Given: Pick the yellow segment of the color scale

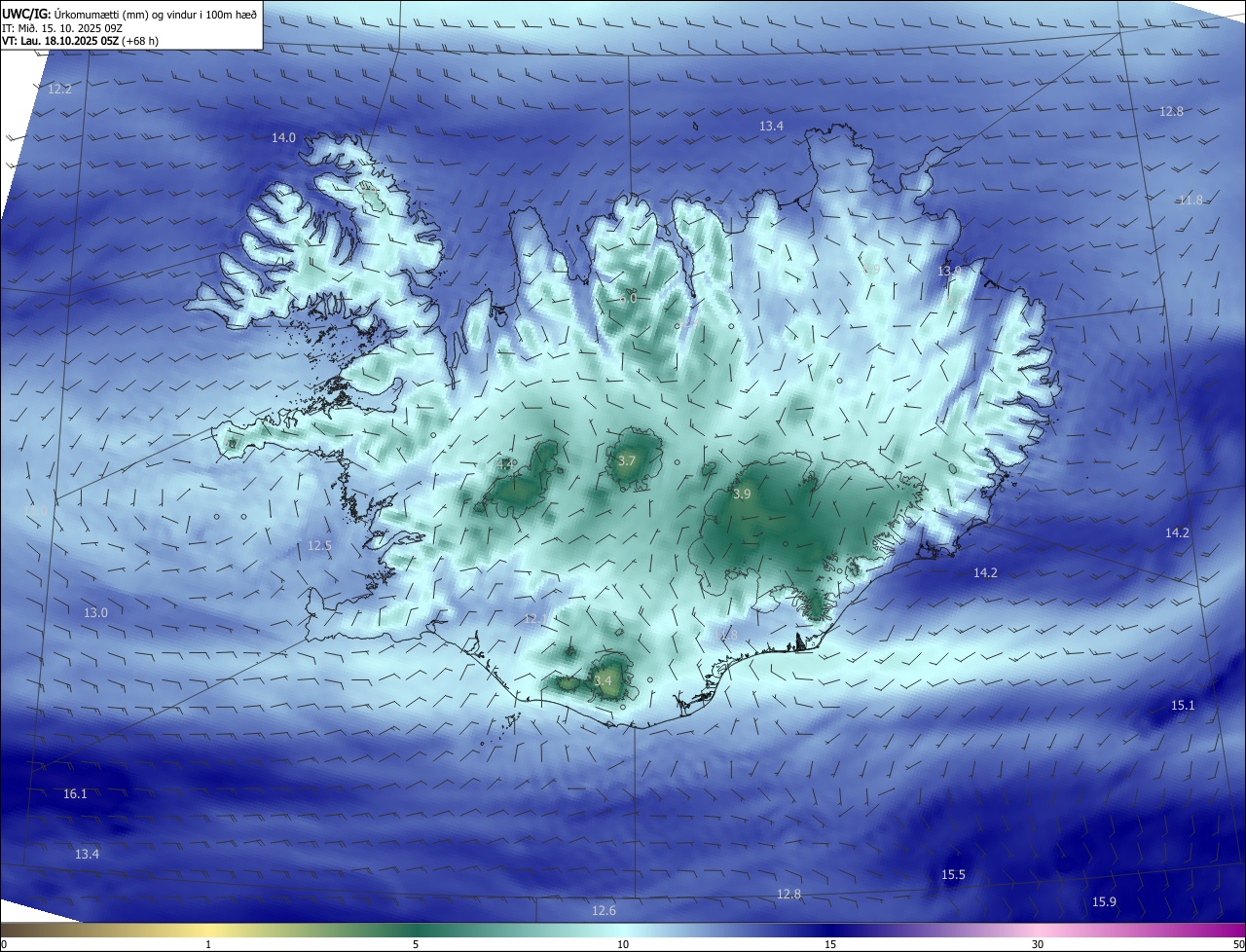Looking at the screenshot, I should (208, 930).
